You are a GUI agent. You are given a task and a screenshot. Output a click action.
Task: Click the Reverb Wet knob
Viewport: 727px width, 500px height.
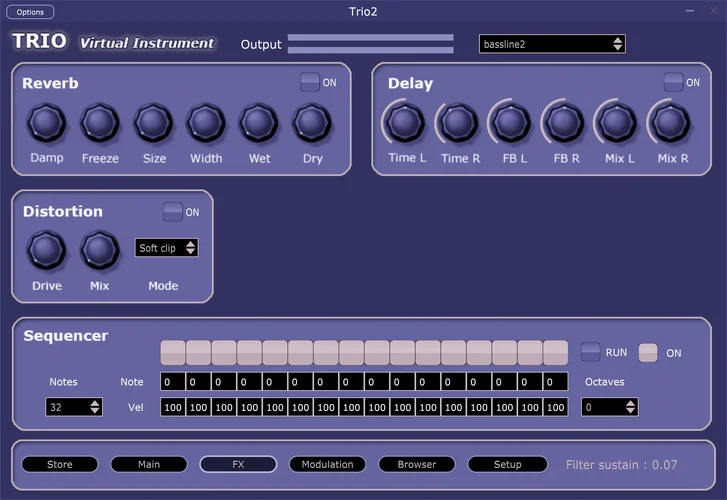pos(258,124)
